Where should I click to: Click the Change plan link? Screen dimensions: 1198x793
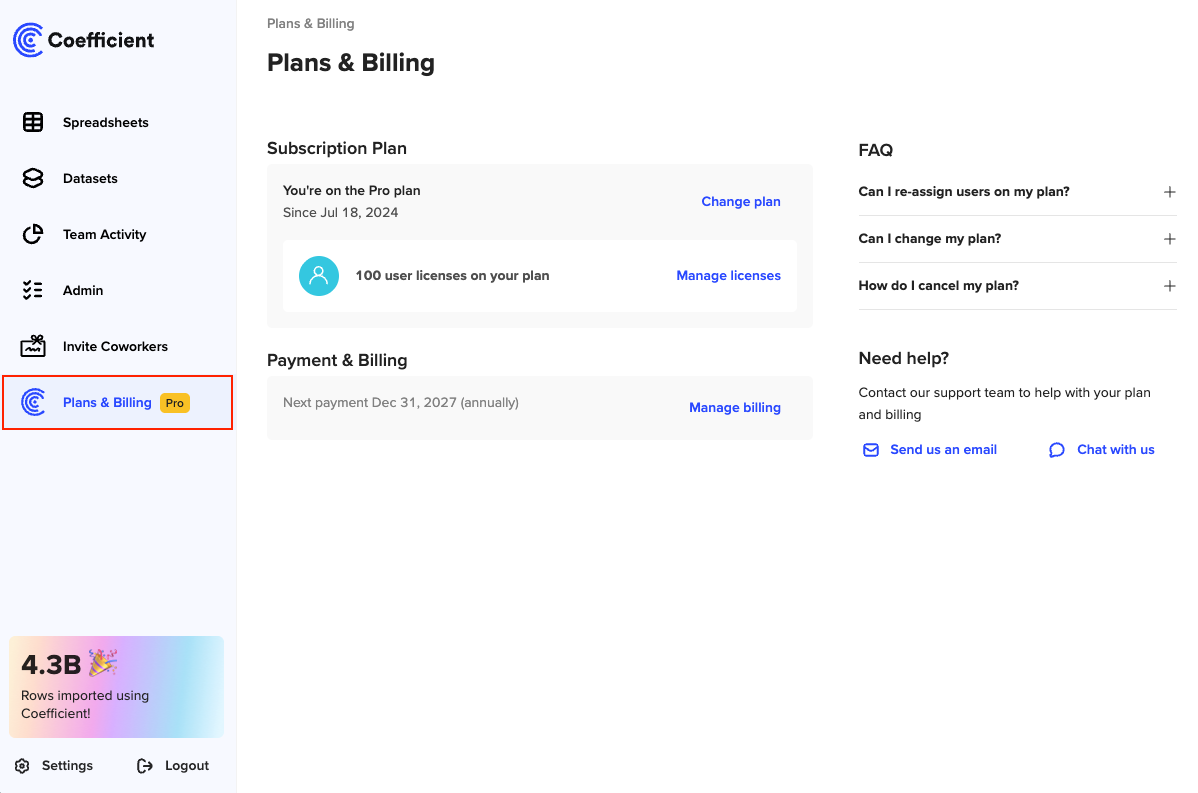click(x=740, y=201)
